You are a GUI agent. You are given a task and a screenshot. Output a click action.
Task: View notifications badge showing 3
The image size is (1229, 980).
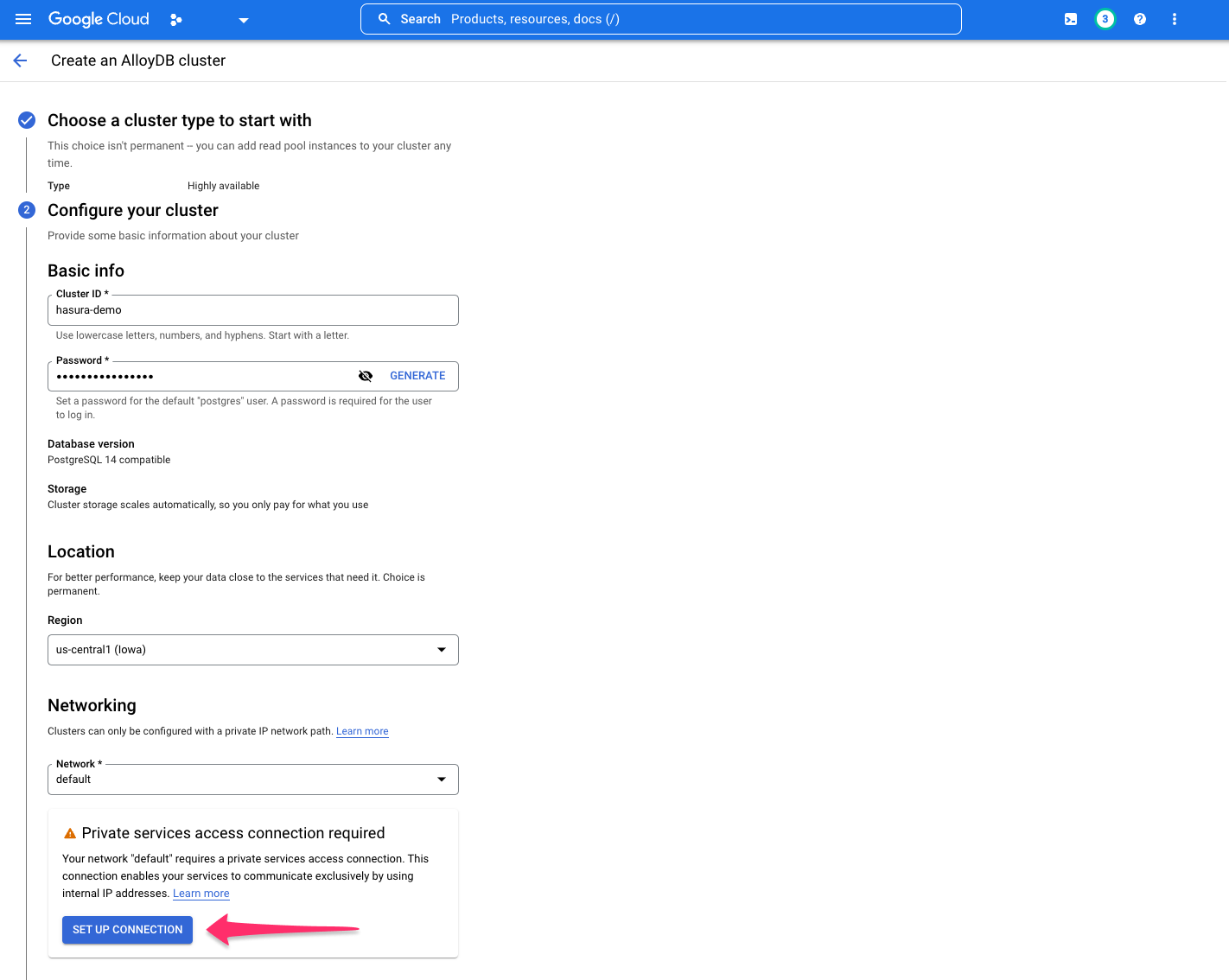pyautogui.click(x=1105, y=18)
